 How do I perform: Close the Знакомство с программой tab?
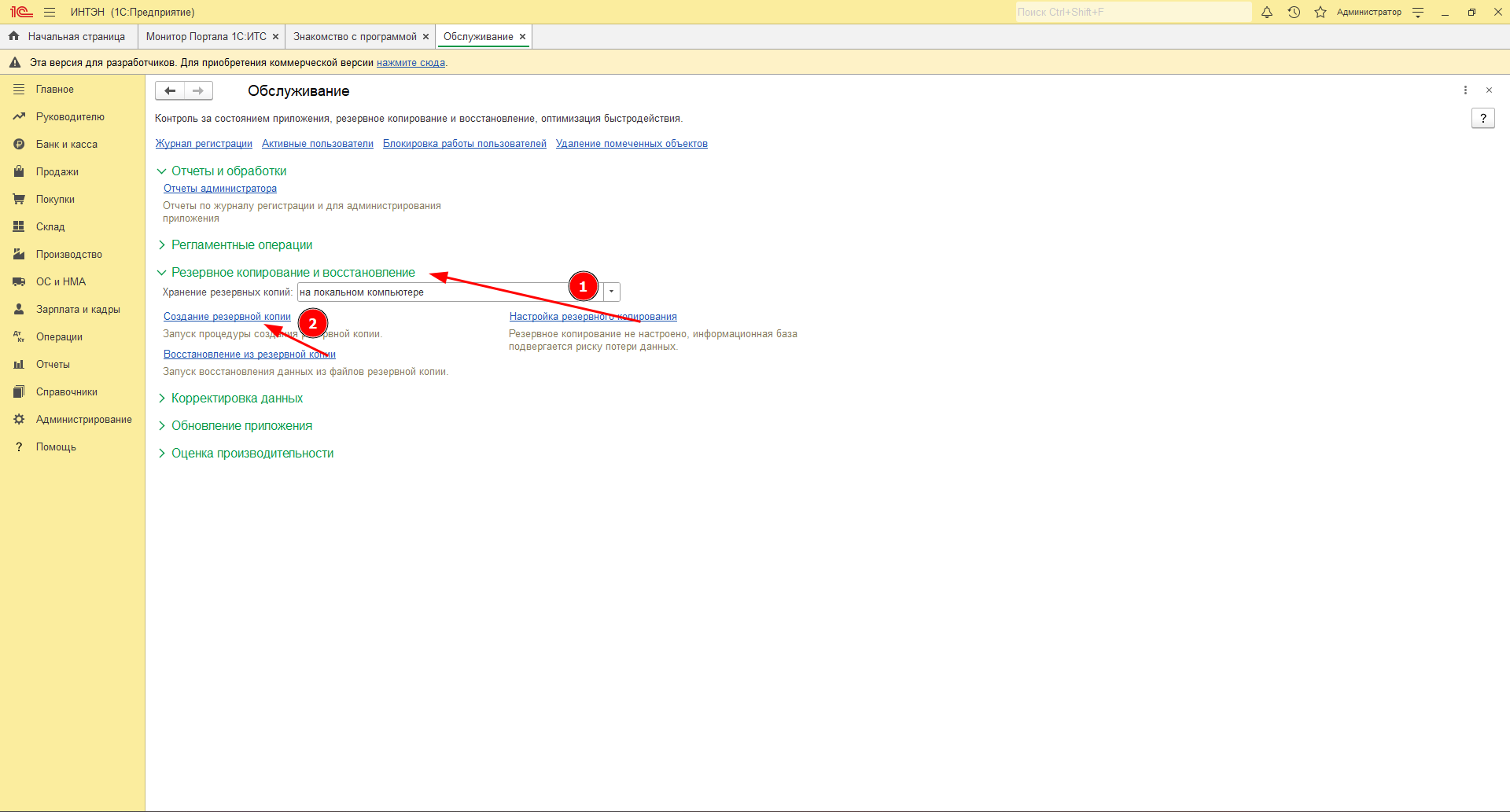pos(425,37)
